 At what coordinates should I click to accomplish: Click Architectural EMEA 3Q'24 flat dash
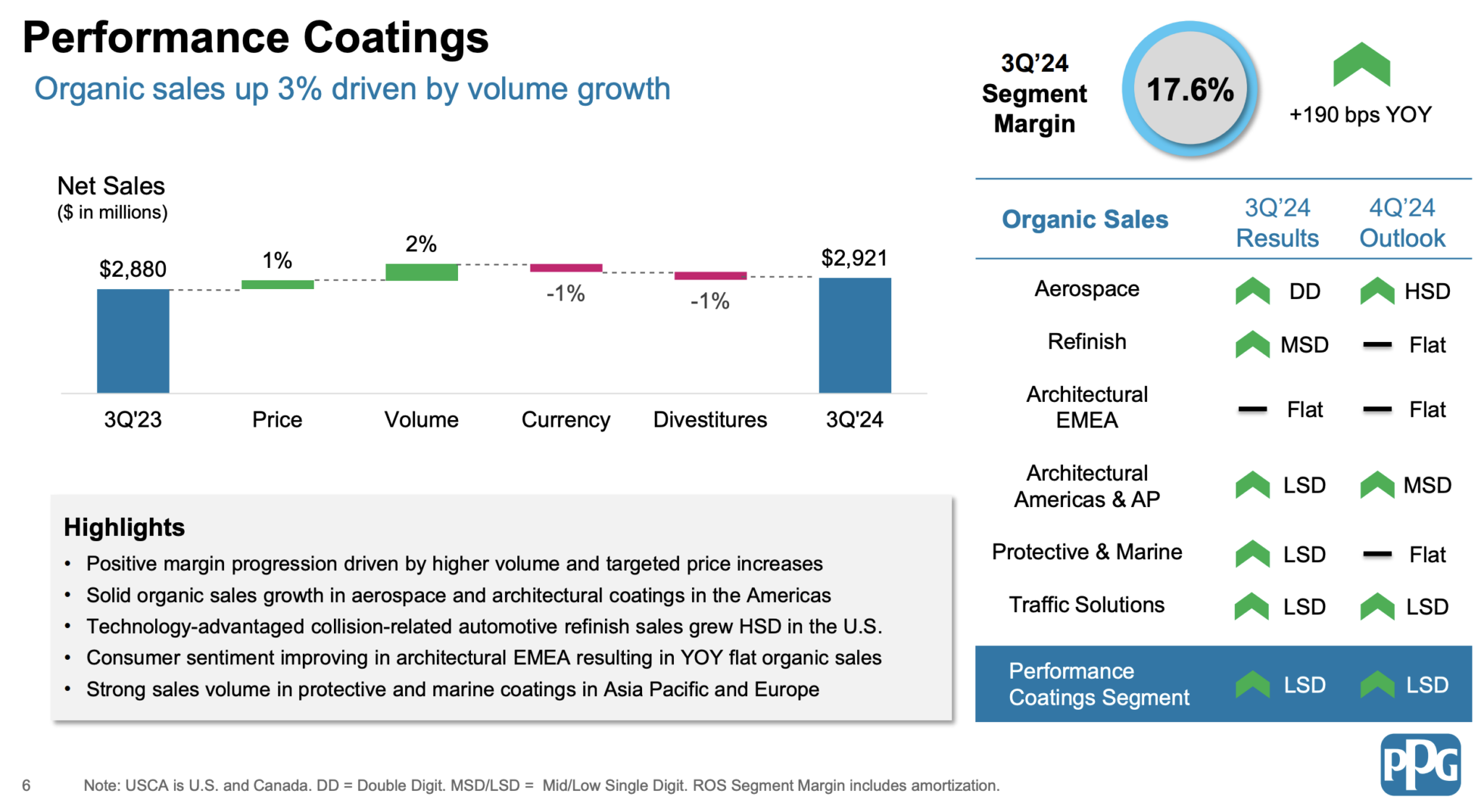coord(1252,409)
